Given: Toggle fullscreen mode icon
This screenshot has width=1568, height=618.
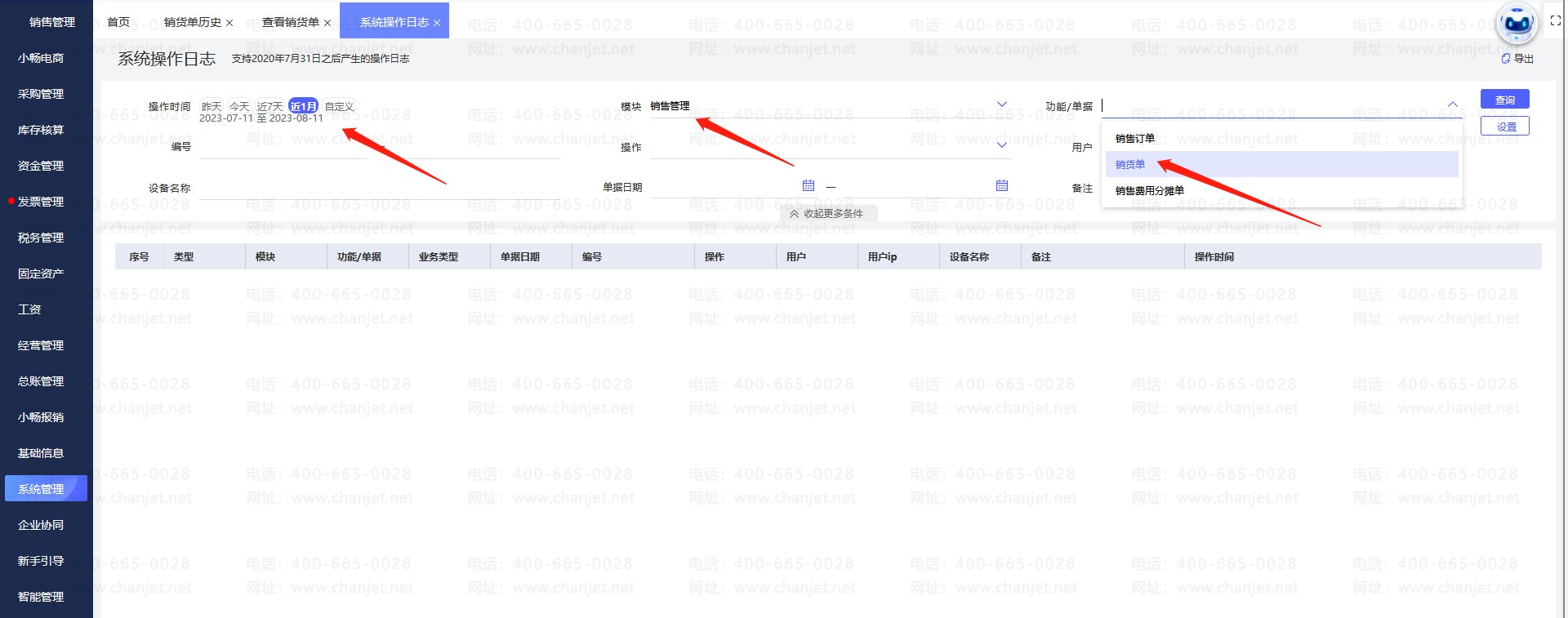Looking at the screenshot, I should tap(1556, 21).
